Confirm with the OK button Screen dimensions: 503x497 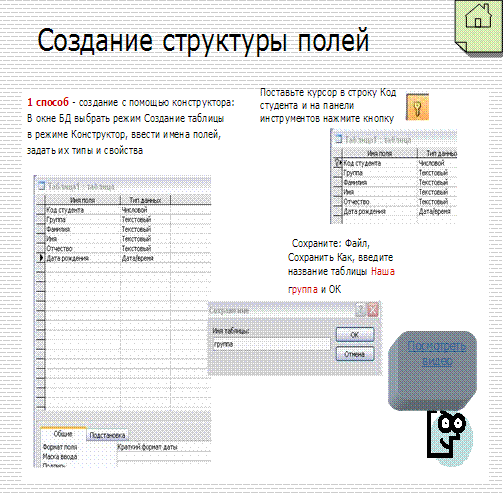point(355,335)
